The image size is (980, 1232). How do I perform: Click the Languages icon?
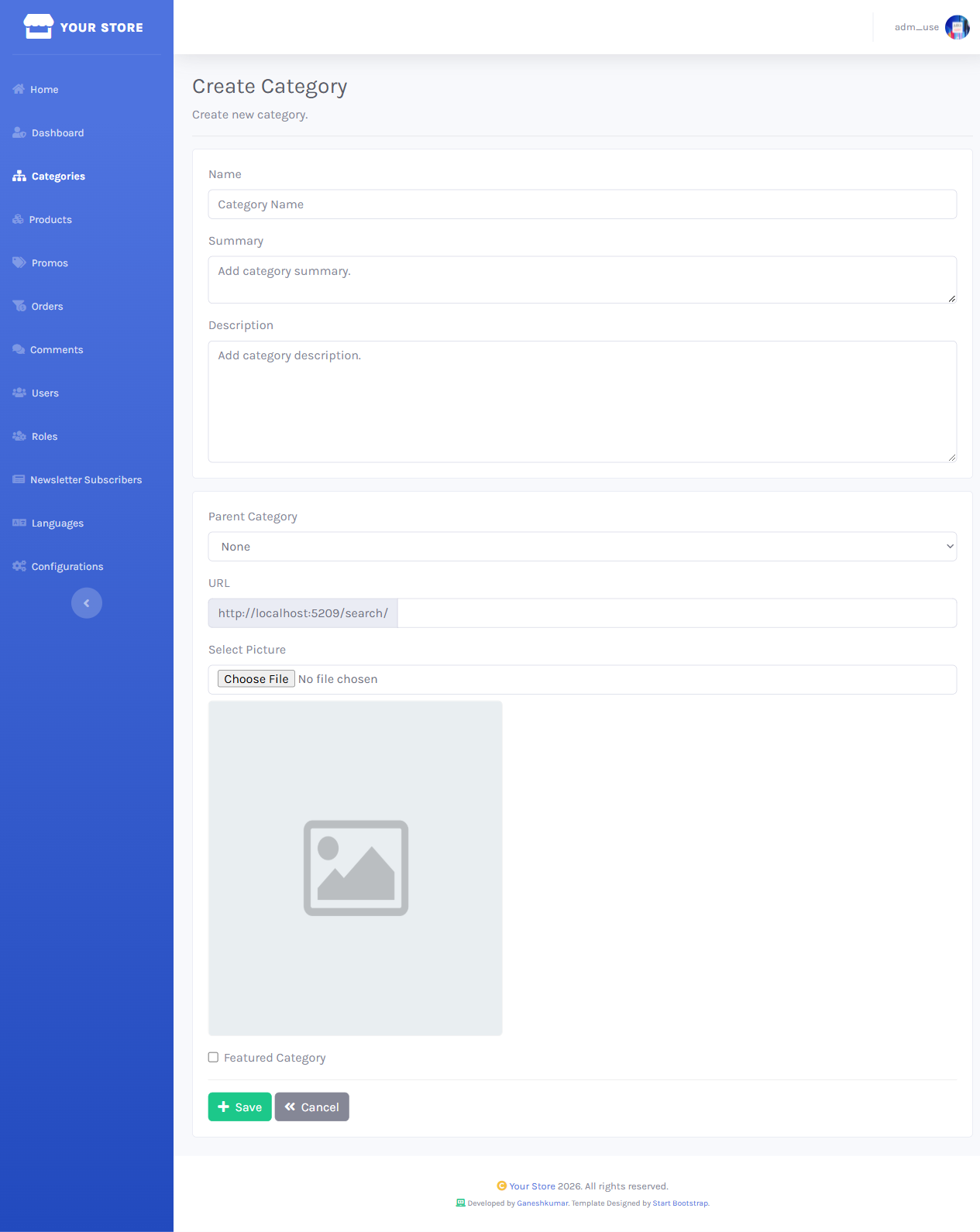(x=19, y=523)
